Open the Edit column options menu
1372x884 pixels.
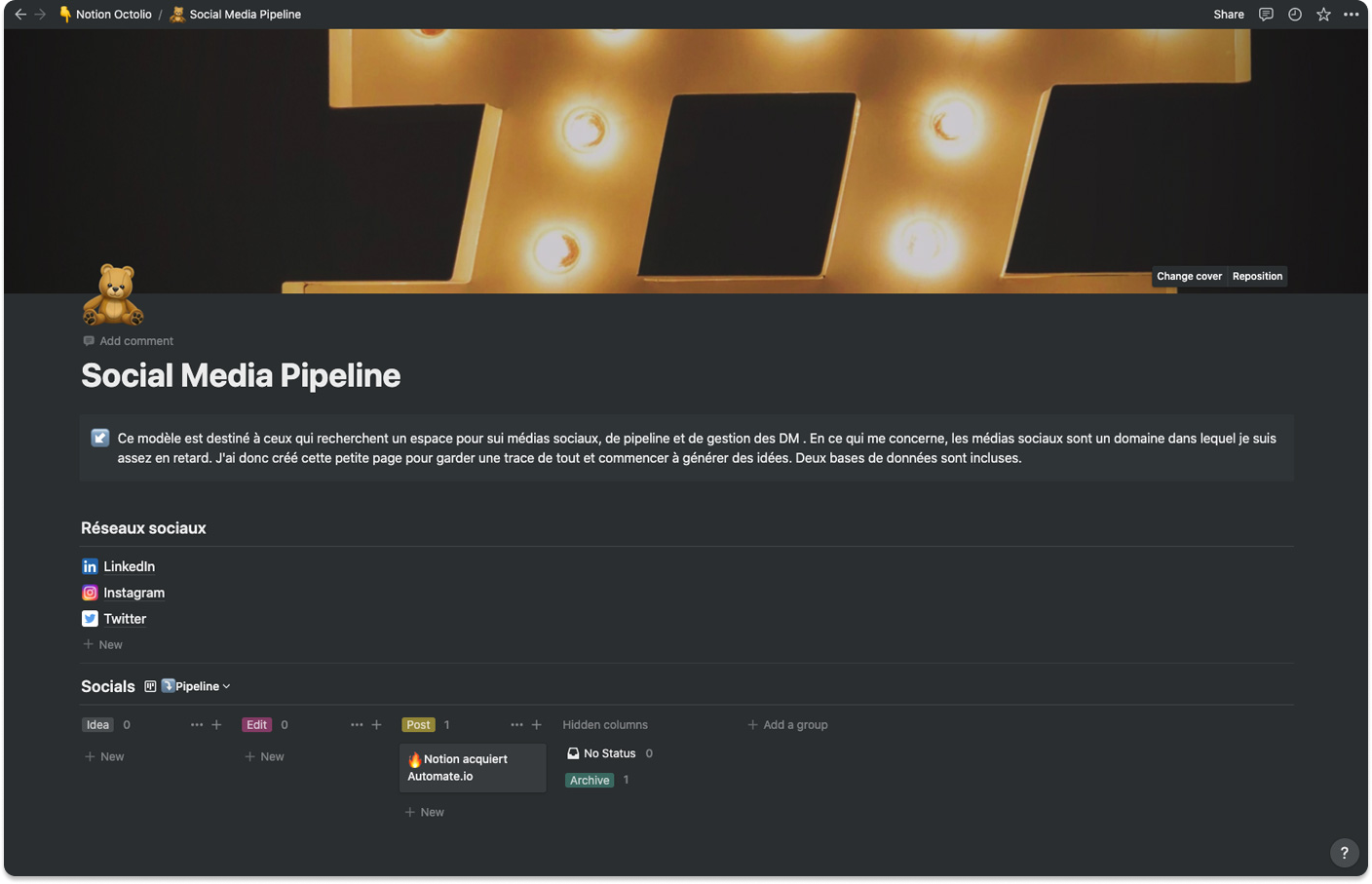tap(357, 725)
